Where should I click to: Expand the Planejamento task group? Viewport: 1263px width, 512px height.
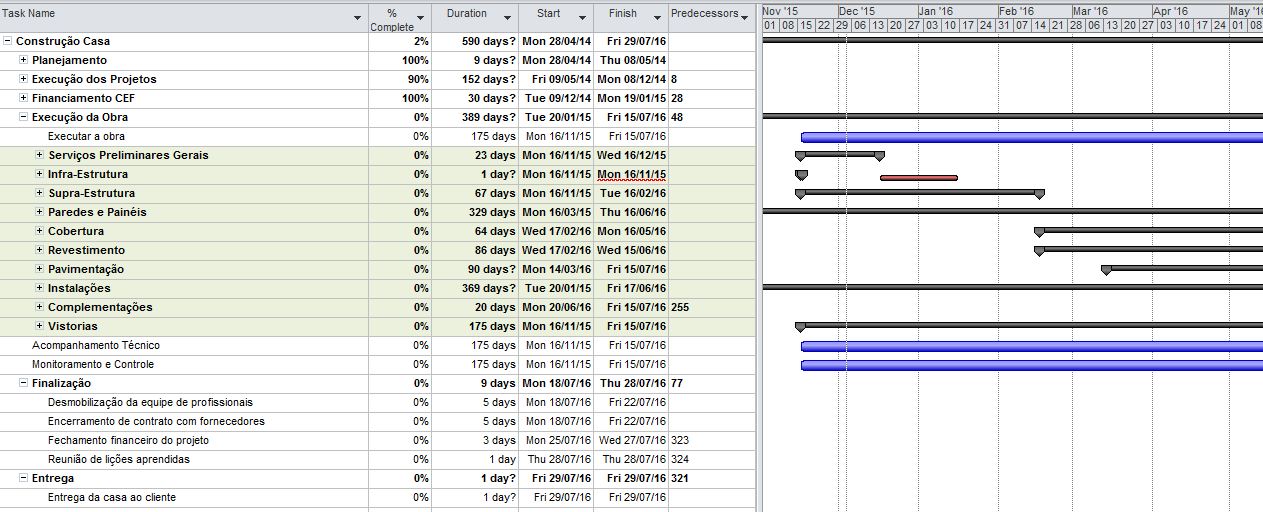tap(24, 61)
